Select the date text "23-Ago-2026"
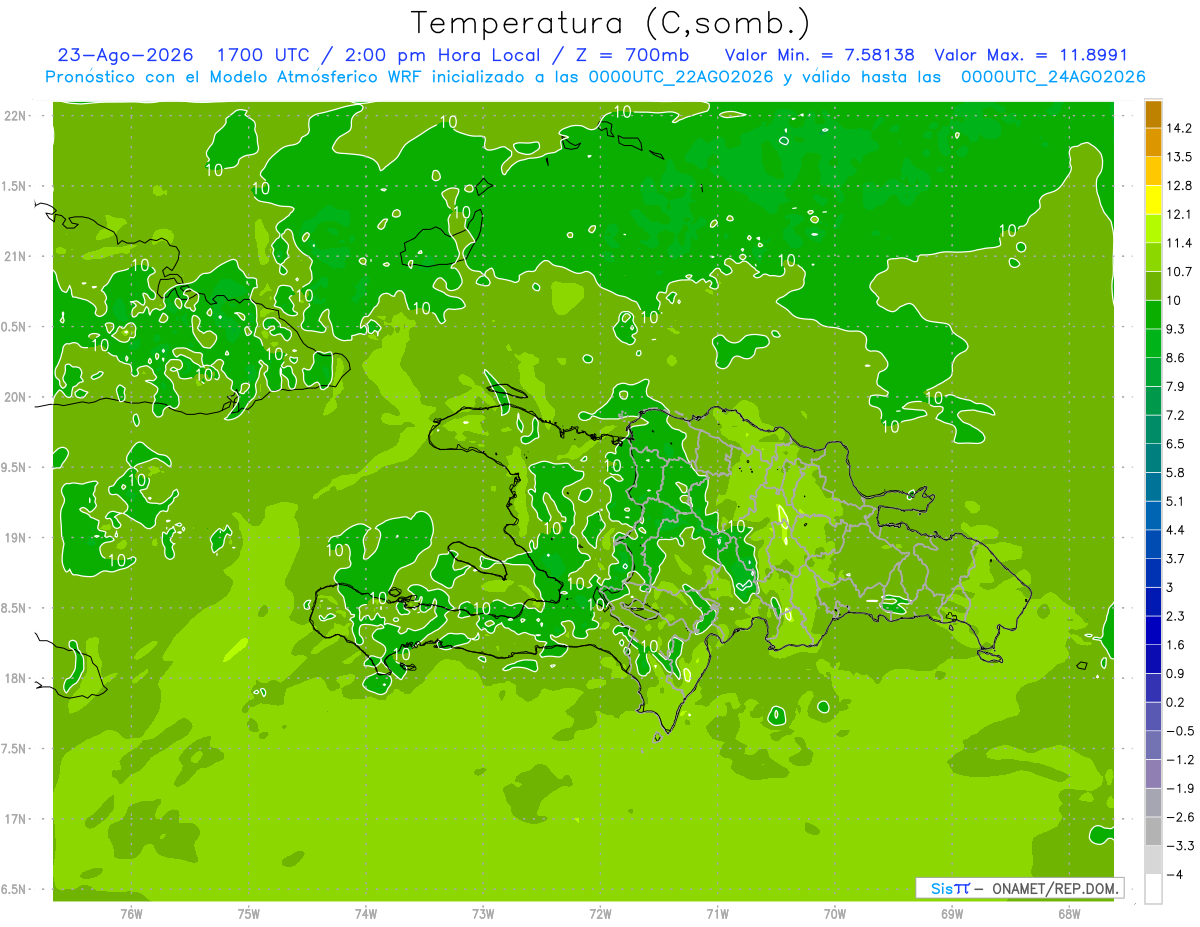This screenshot has width=1200, height=927. pos(125,55)
